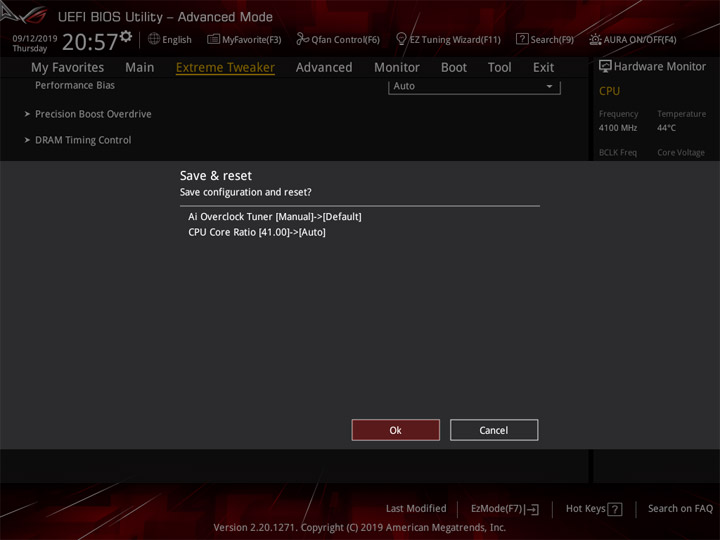Expand the DRAM Timing Control submenu
Viewport: 720px width, 540px height.
tap(83, 140)
